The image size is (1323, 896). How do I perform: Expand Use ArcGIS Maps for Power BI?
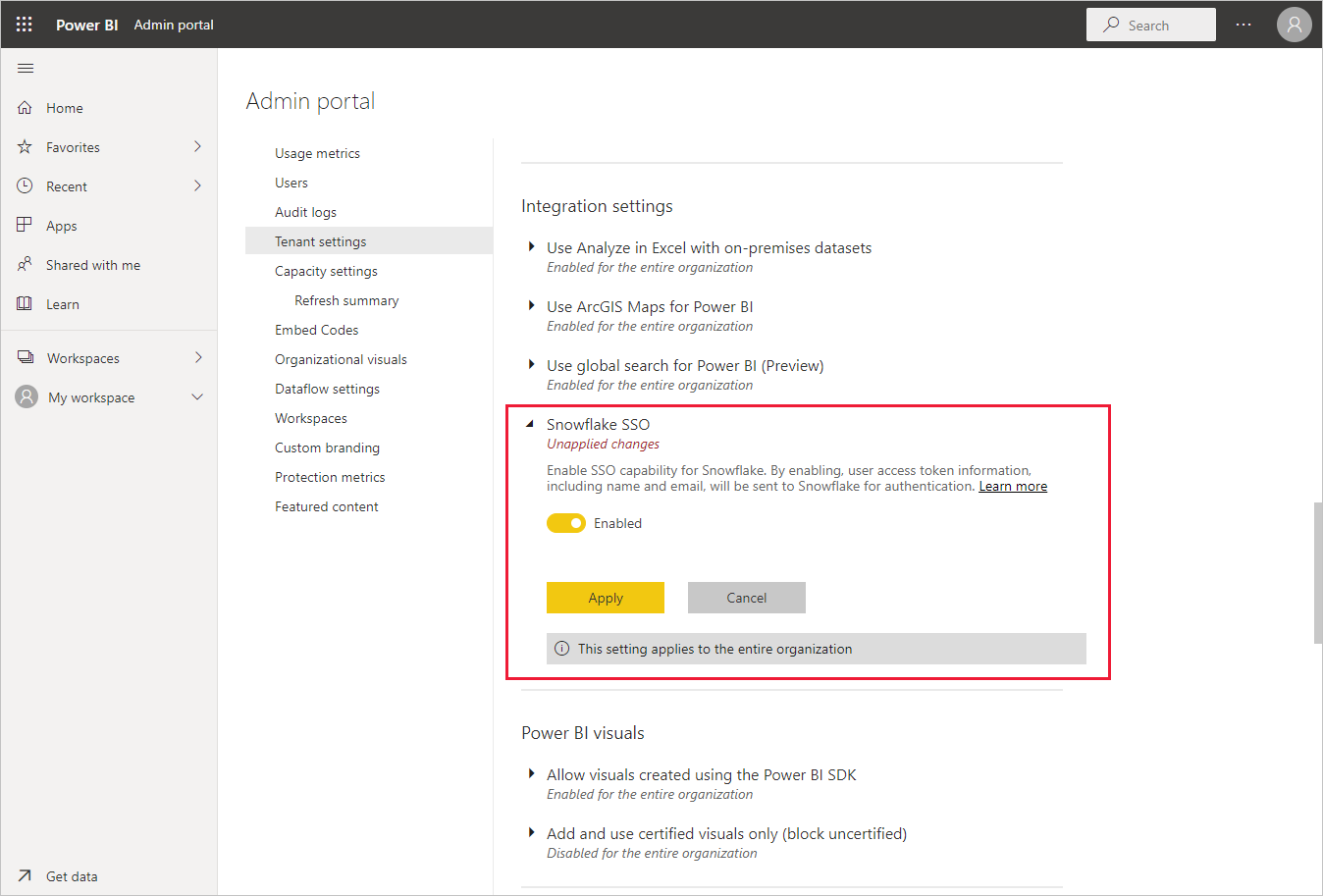[531, 306]
